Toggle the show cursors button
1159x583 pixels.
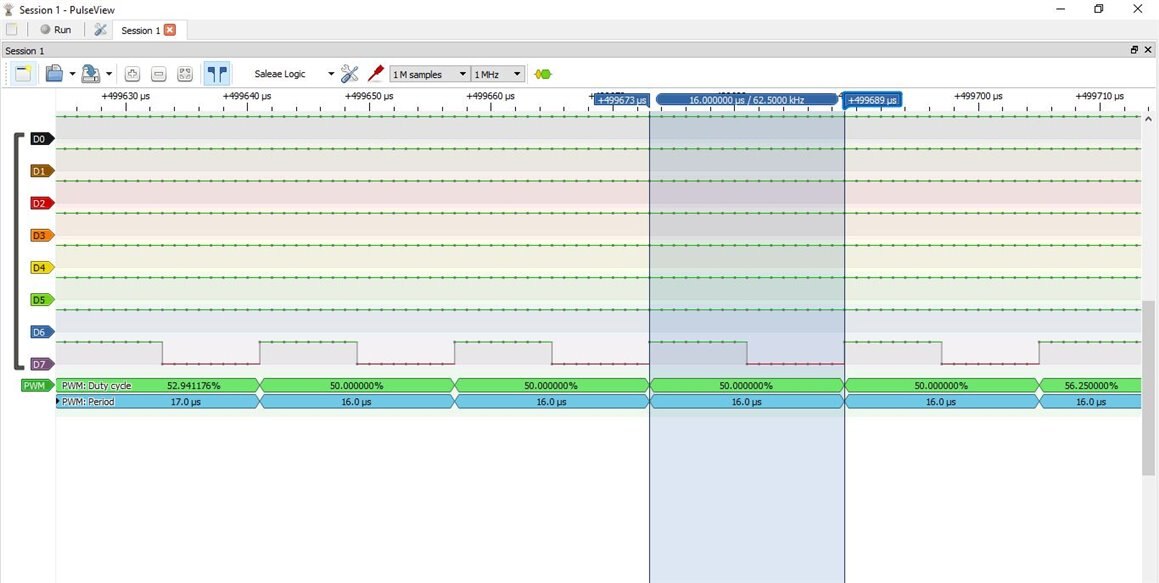click(216, 74)
